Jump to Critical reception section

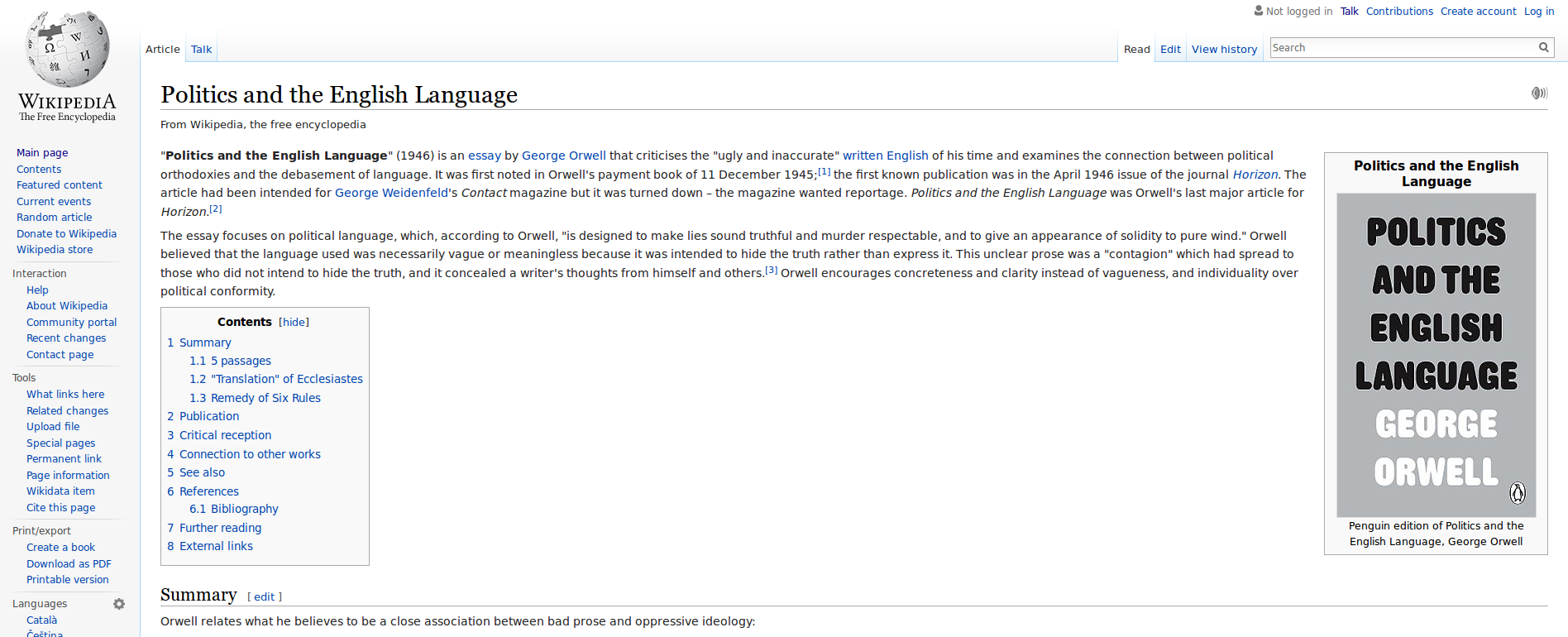coord(219,435)
